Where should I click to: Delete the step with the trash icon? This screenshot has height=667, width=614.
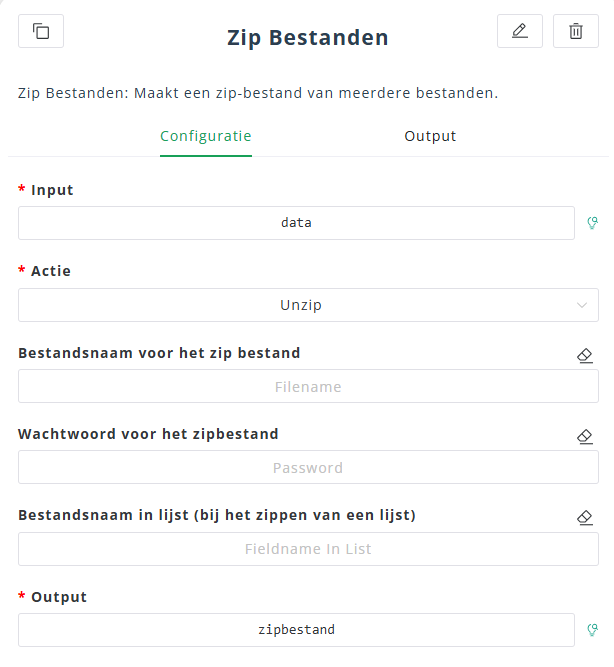(576, 31)
